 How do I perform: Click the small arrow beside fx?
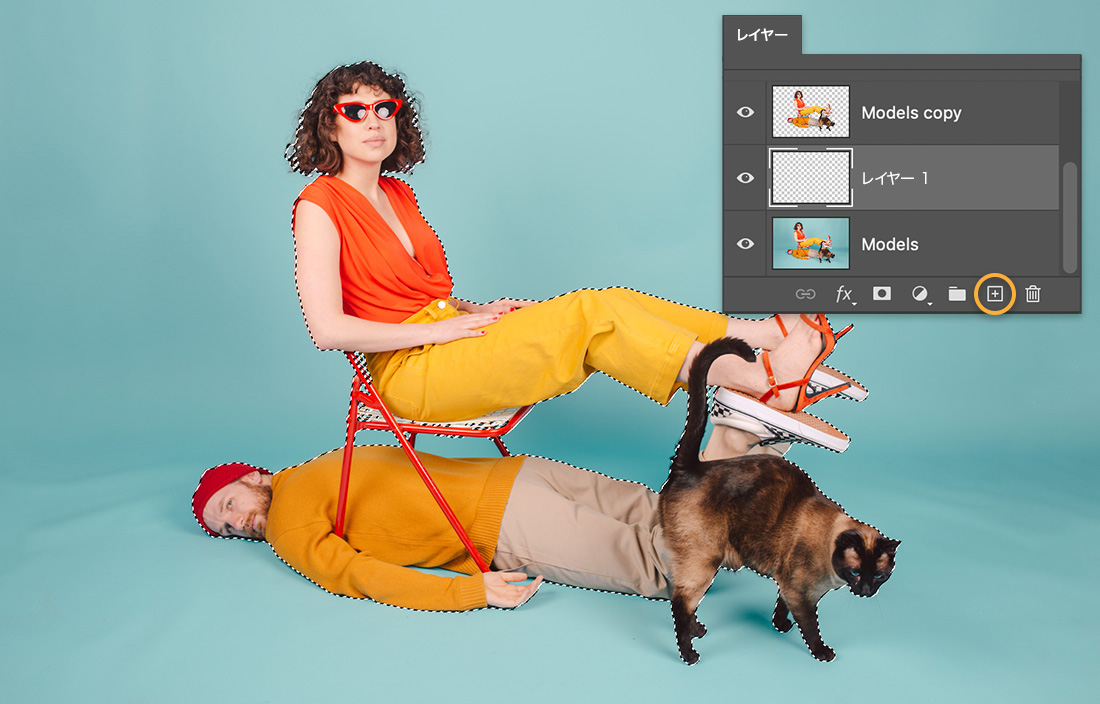click(x=854, y=304)
